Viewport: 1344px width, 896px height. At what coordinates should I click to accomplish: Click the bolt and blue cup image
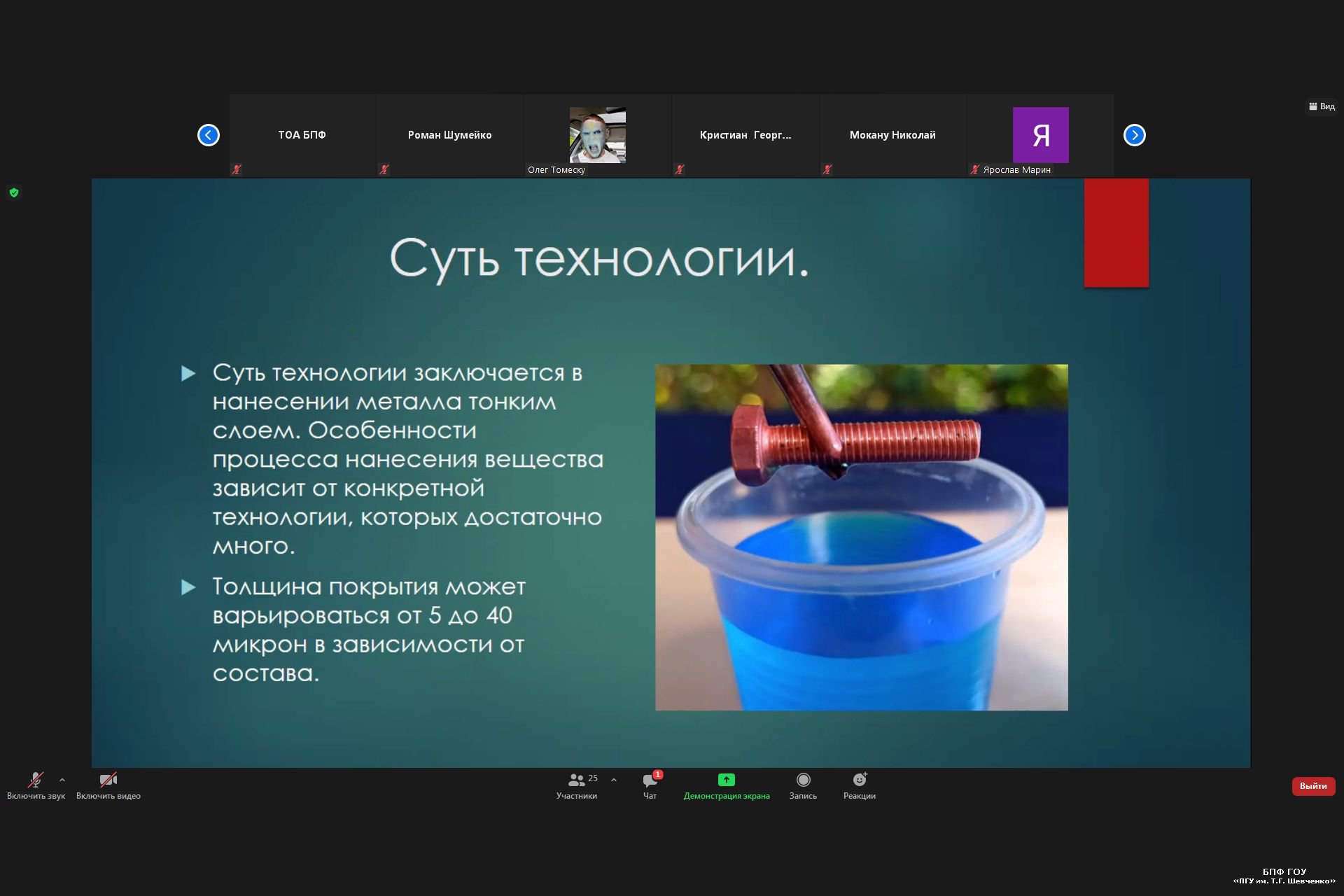862,538
